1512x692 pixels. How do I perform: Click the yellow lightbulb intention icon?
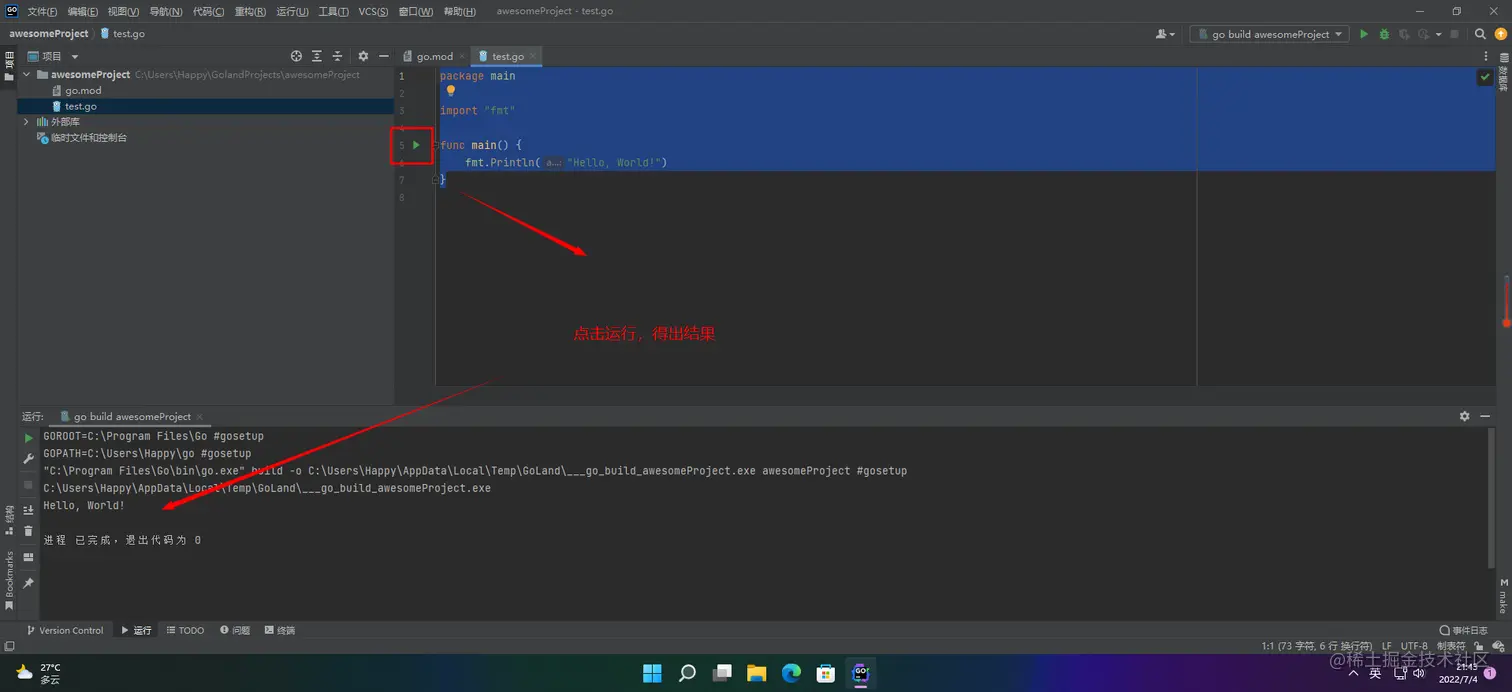pos(451,91)
